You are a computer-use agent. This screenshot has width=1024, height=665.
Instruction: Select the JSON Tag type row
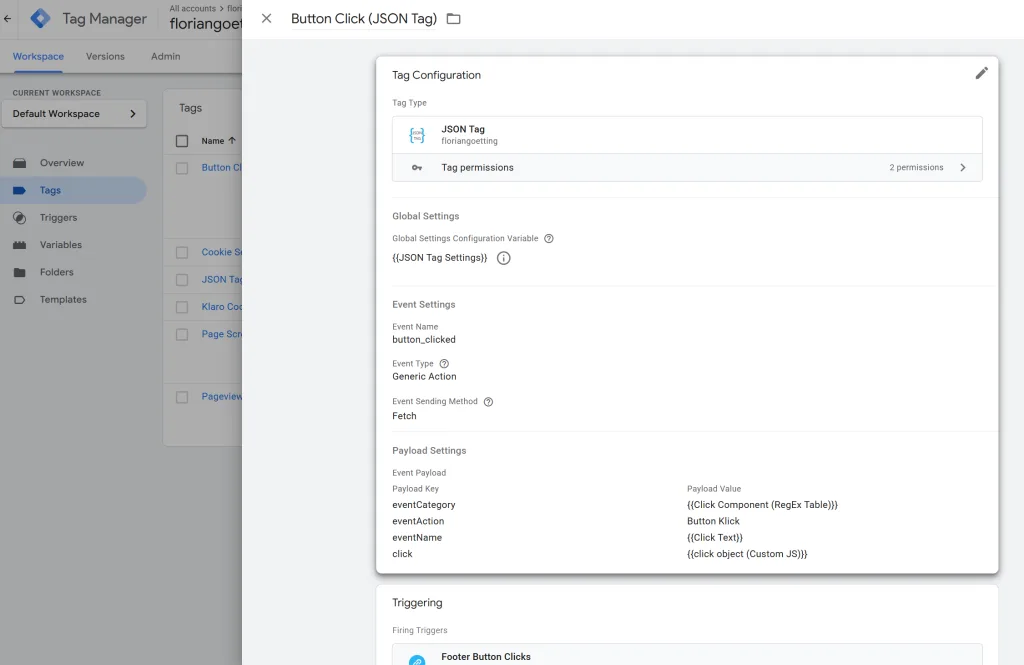pos(687,135)
